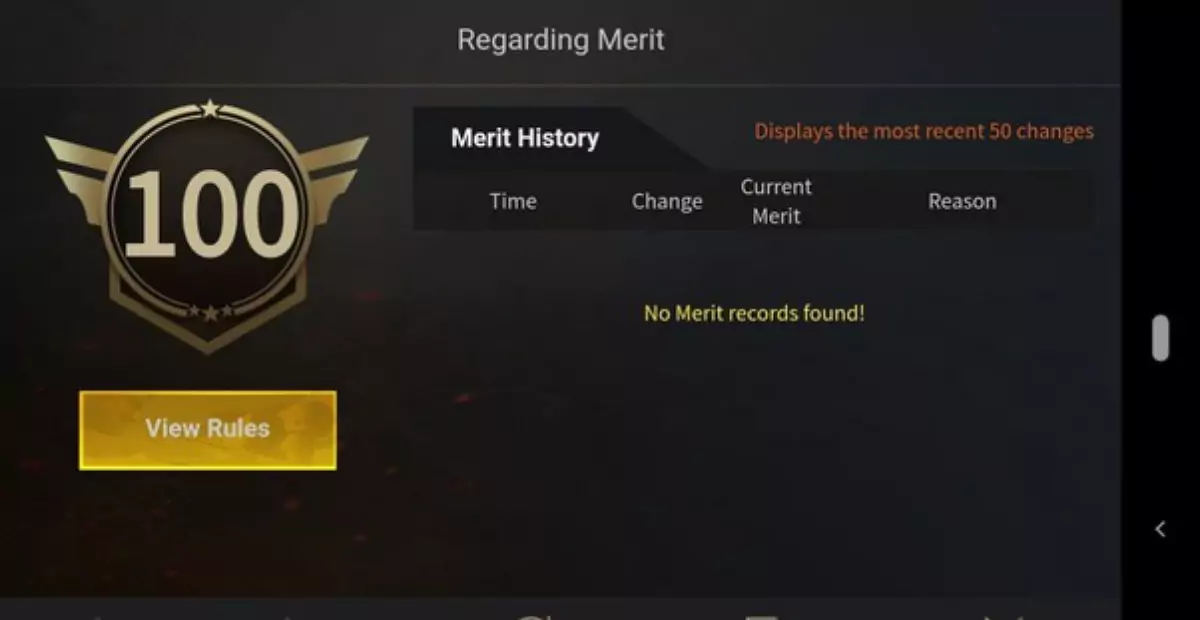
Task: Tap the Android back chevron arrow
Action: [x=1160, y=529]
